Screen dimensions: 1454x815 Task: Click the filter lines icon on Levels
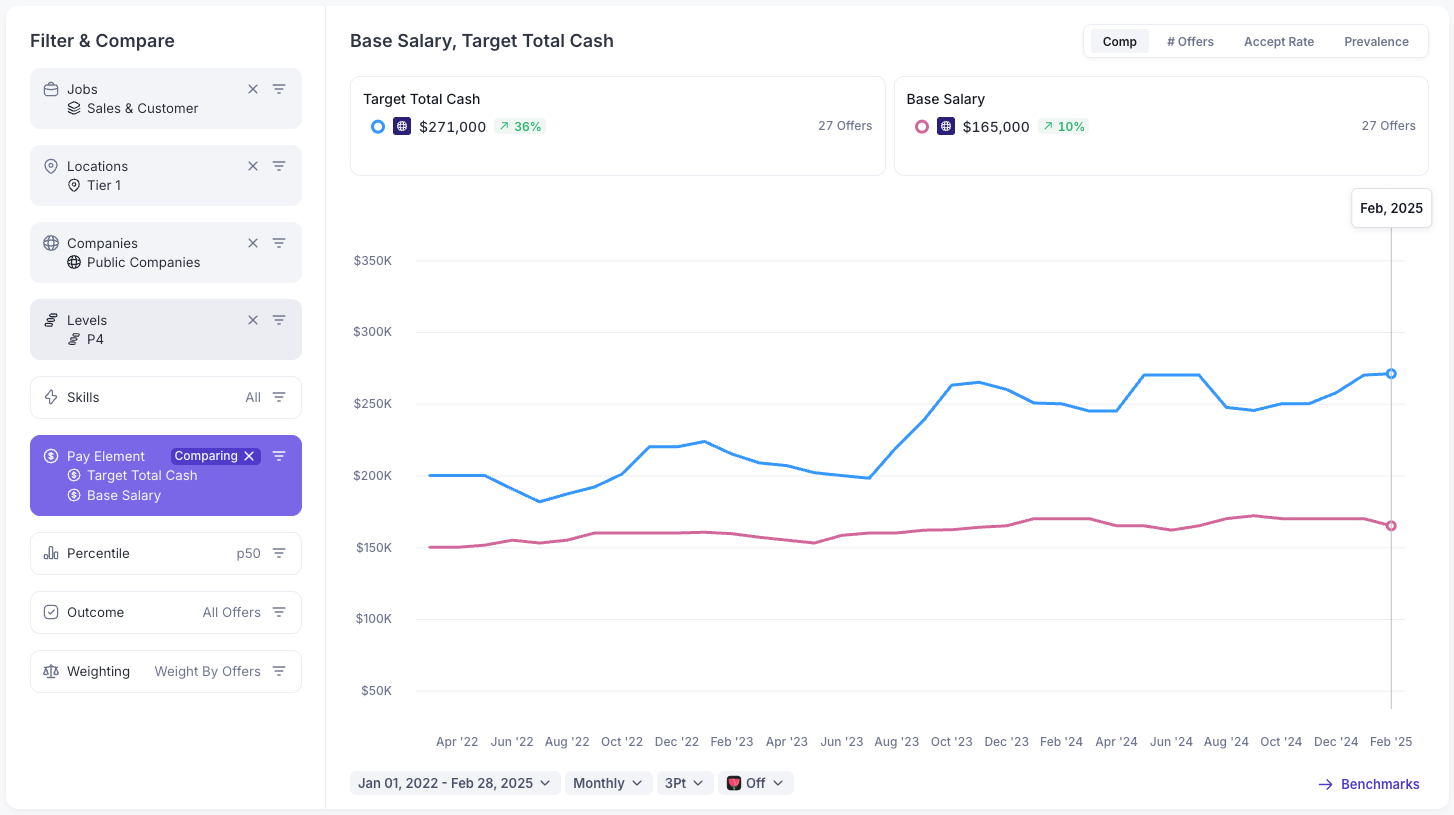(x=279, y=320)
